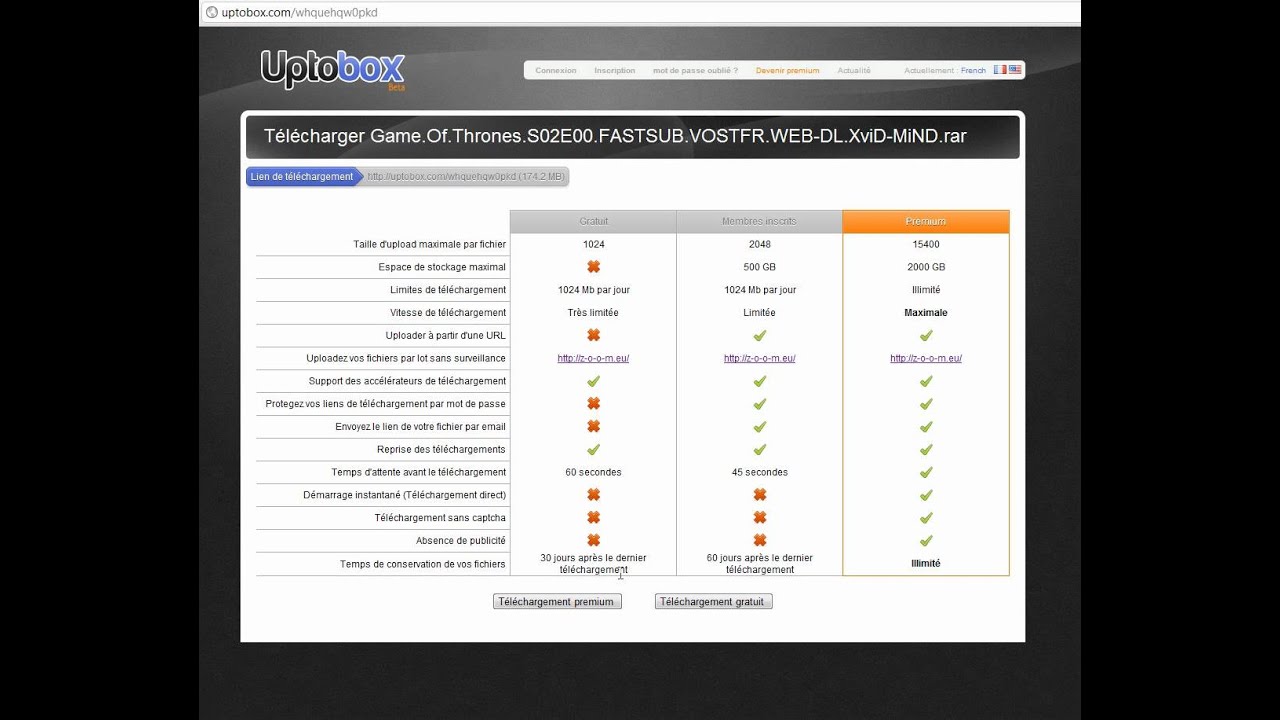
Task: Focus the browser address bar URL field
Action: coord(640,13)
